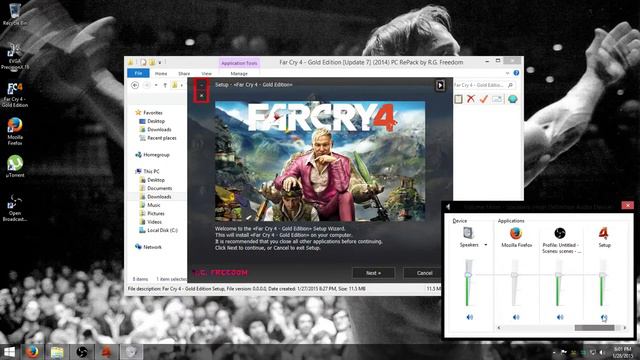Click the taskbar clock
The image size is (640, 360).
click(622, 352)
